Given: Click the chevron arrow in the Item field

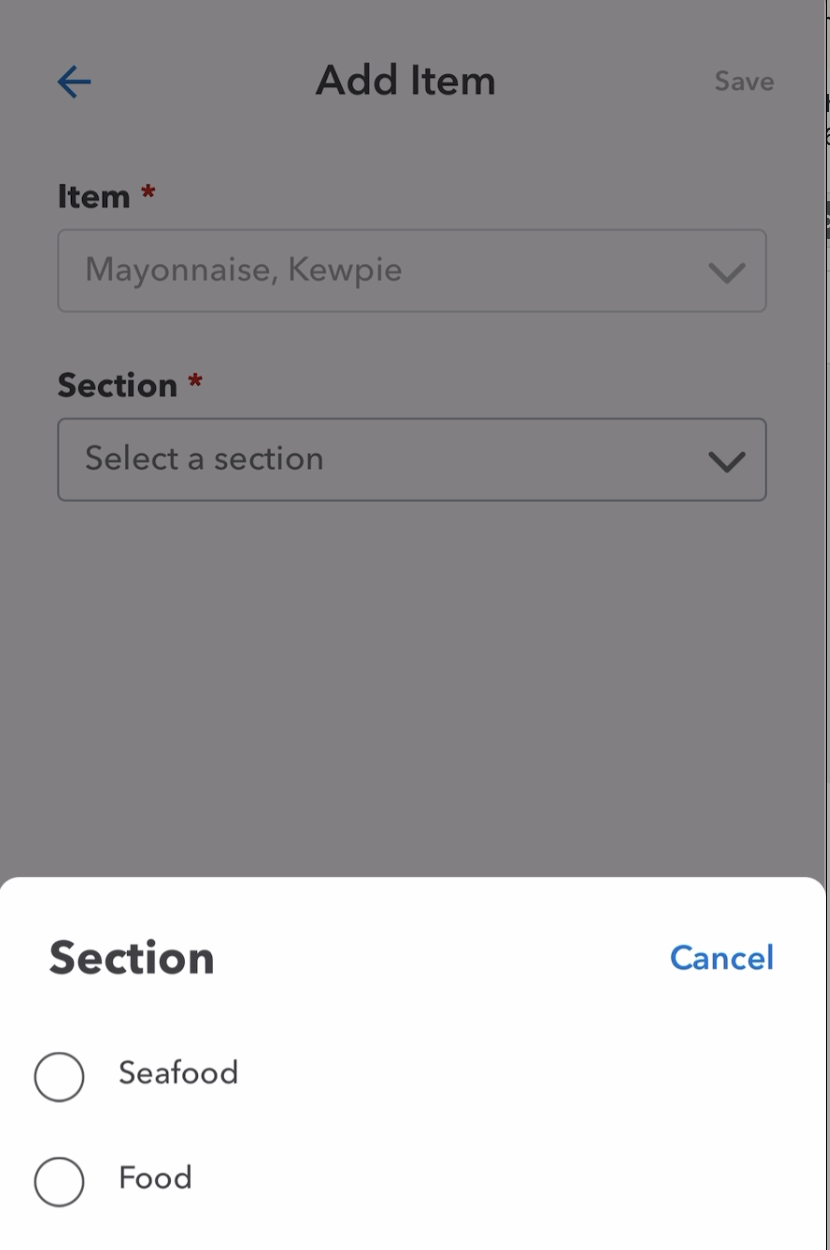Looking at the screenshot, I should pyautogui.click(x=726, y=272).
